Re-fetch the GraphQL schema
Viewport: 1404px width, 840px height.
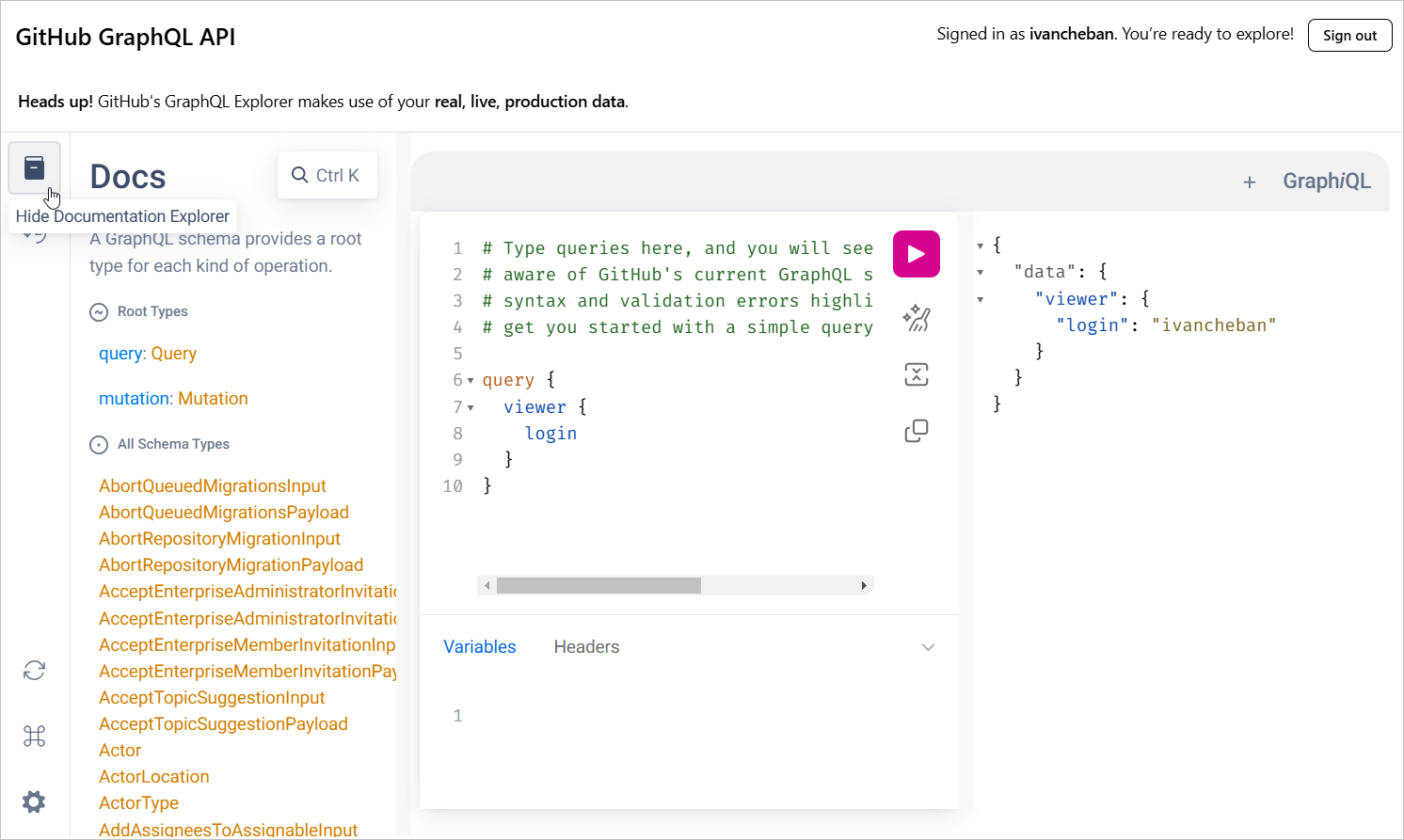coord(34,670)
